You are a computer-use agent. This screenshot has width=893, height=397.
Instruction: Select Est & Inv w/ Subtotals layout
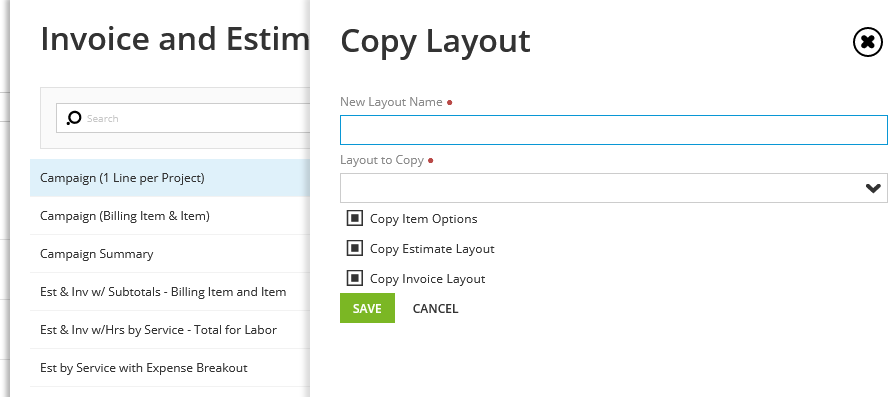[x=170, y=292]
